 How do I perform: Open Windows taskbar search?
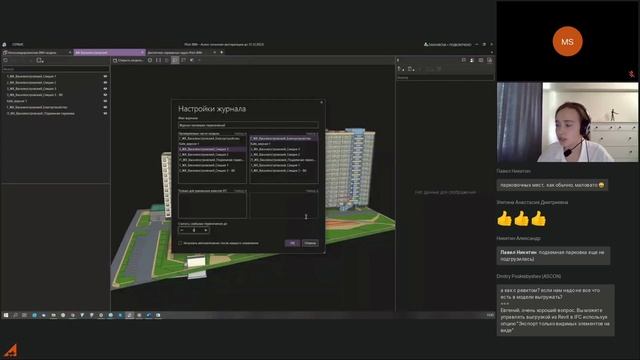[x=15, y=315]
